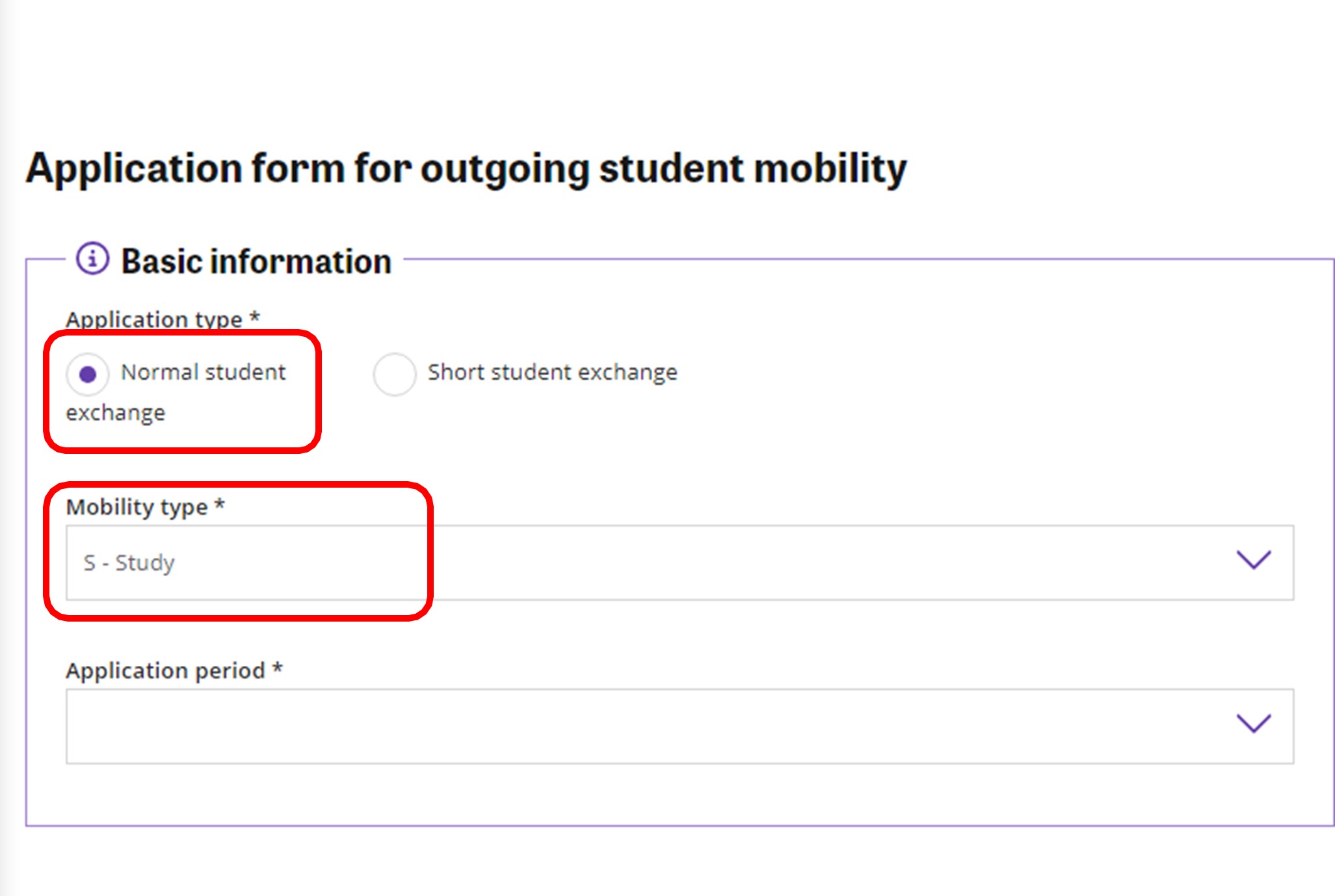Click the Mobility type field label
This screenshot has width=1335, height=896.
tap(137, 507)
